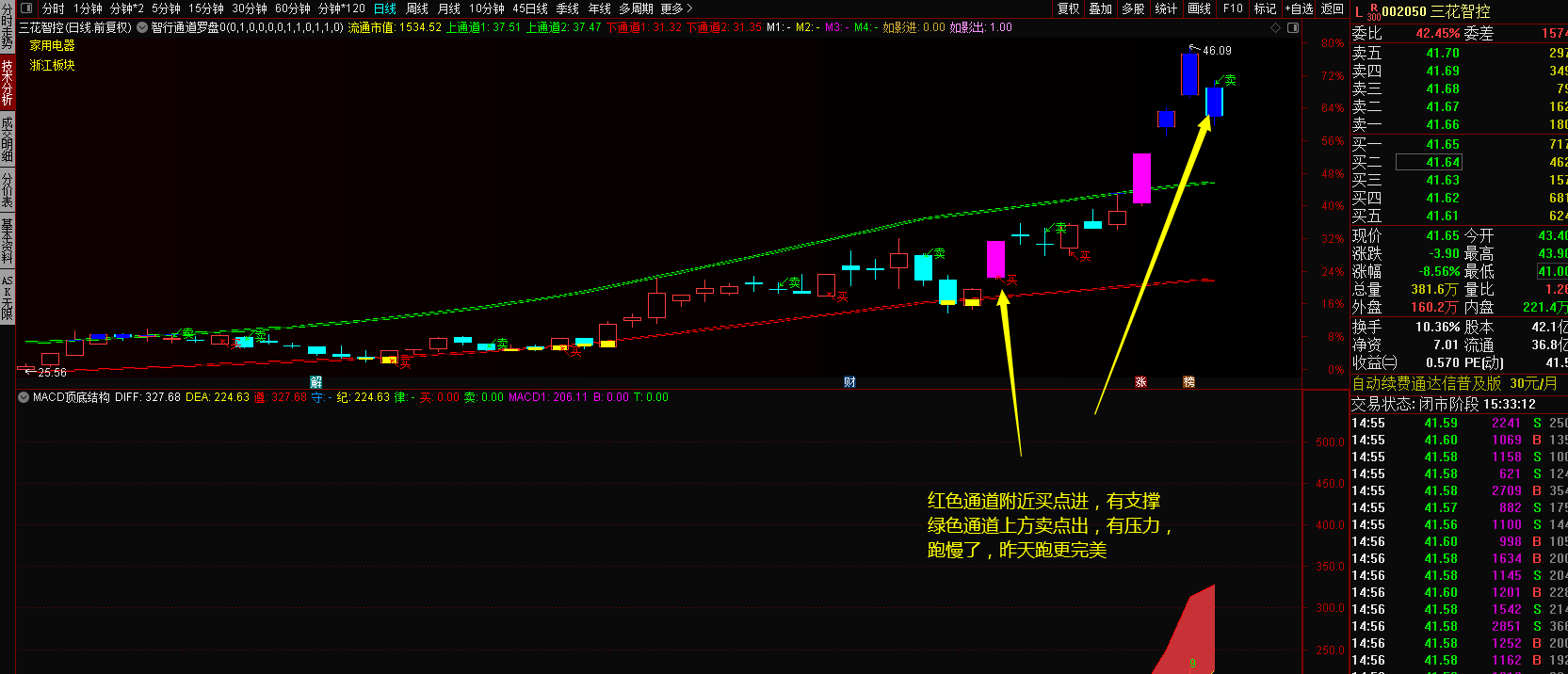Click the 涨 event marker on timeline
1568x674 pixels.
1140,382
